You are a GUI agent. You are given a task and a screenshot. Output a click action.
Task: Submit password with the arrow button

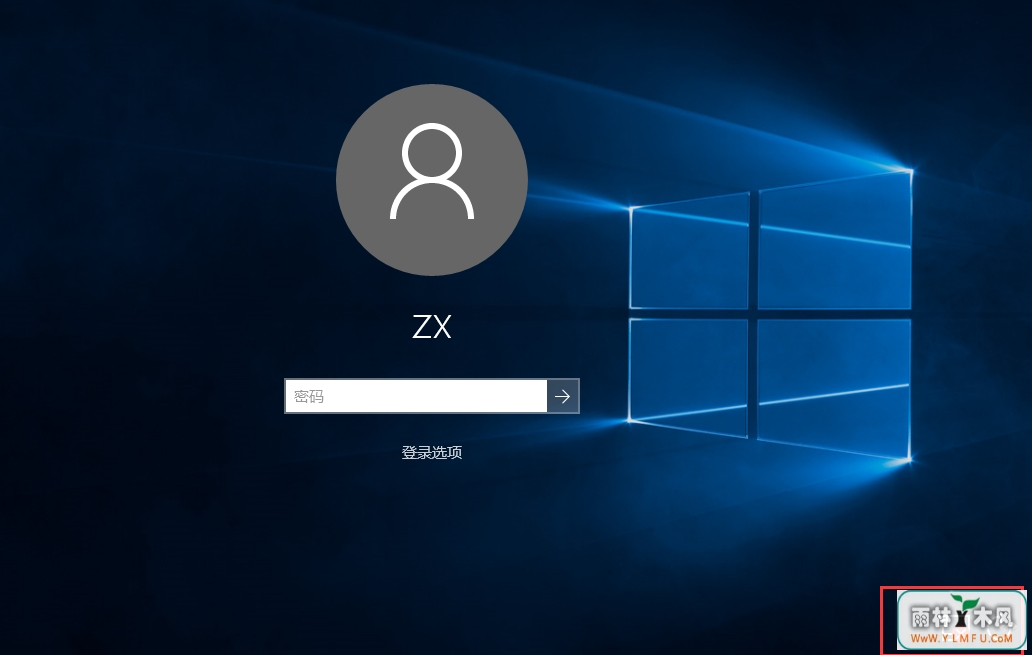tap(563, 396)
